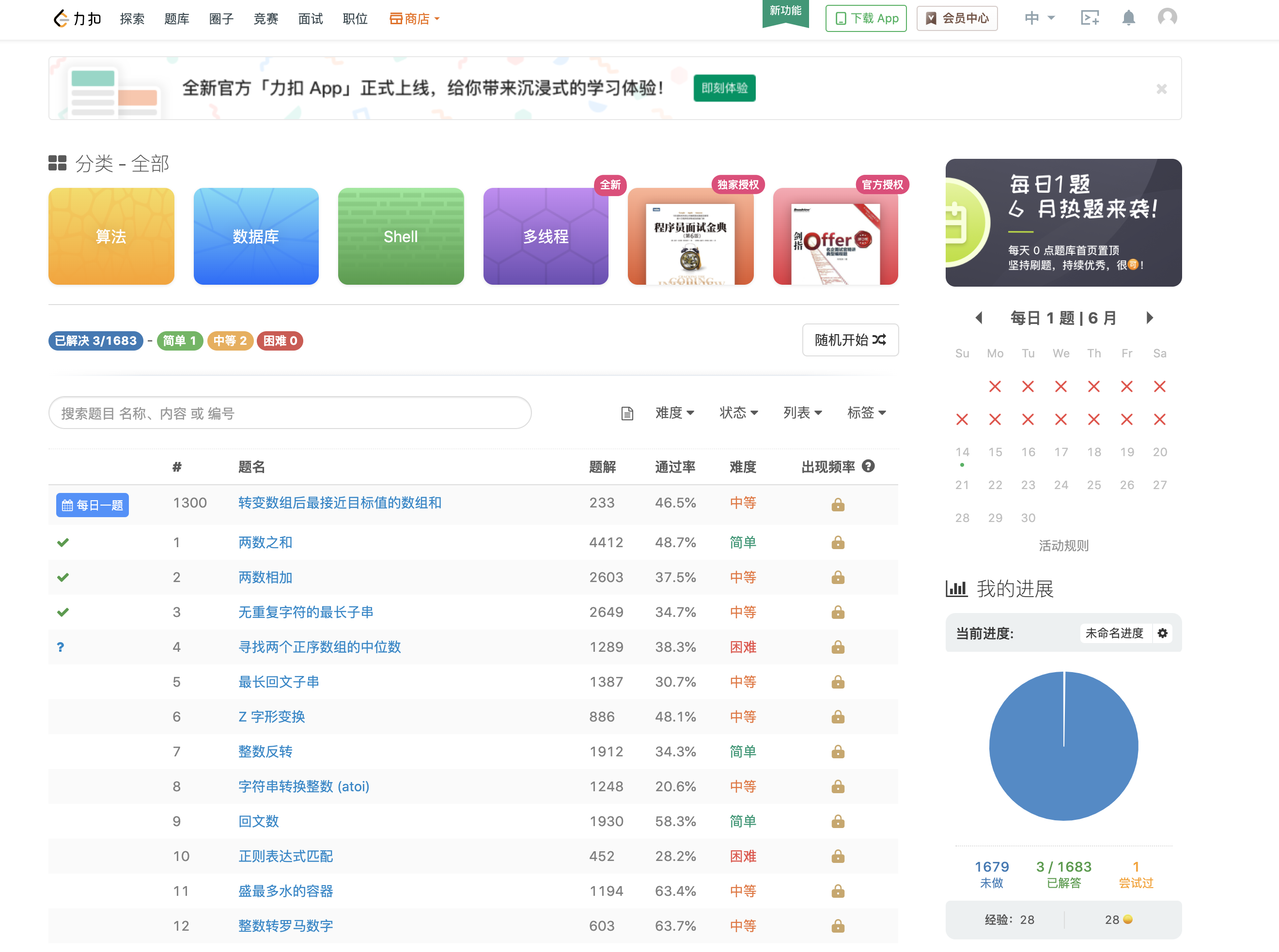1279x952 pixels.
Task: Open the language switcher 中 dropdown
Action: (1039, 18)
